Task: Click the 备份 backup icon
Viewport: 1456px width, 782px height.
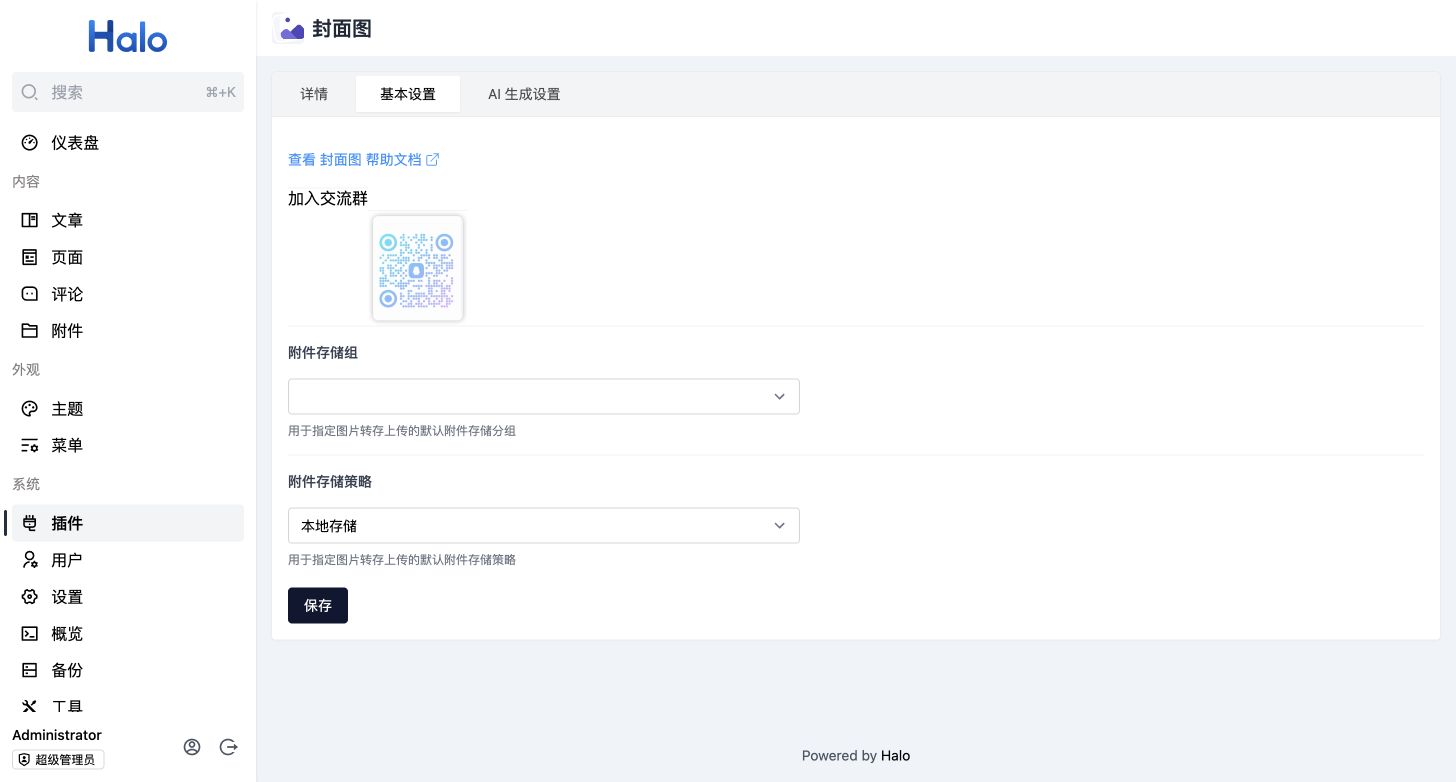Action: coord(30,671)
